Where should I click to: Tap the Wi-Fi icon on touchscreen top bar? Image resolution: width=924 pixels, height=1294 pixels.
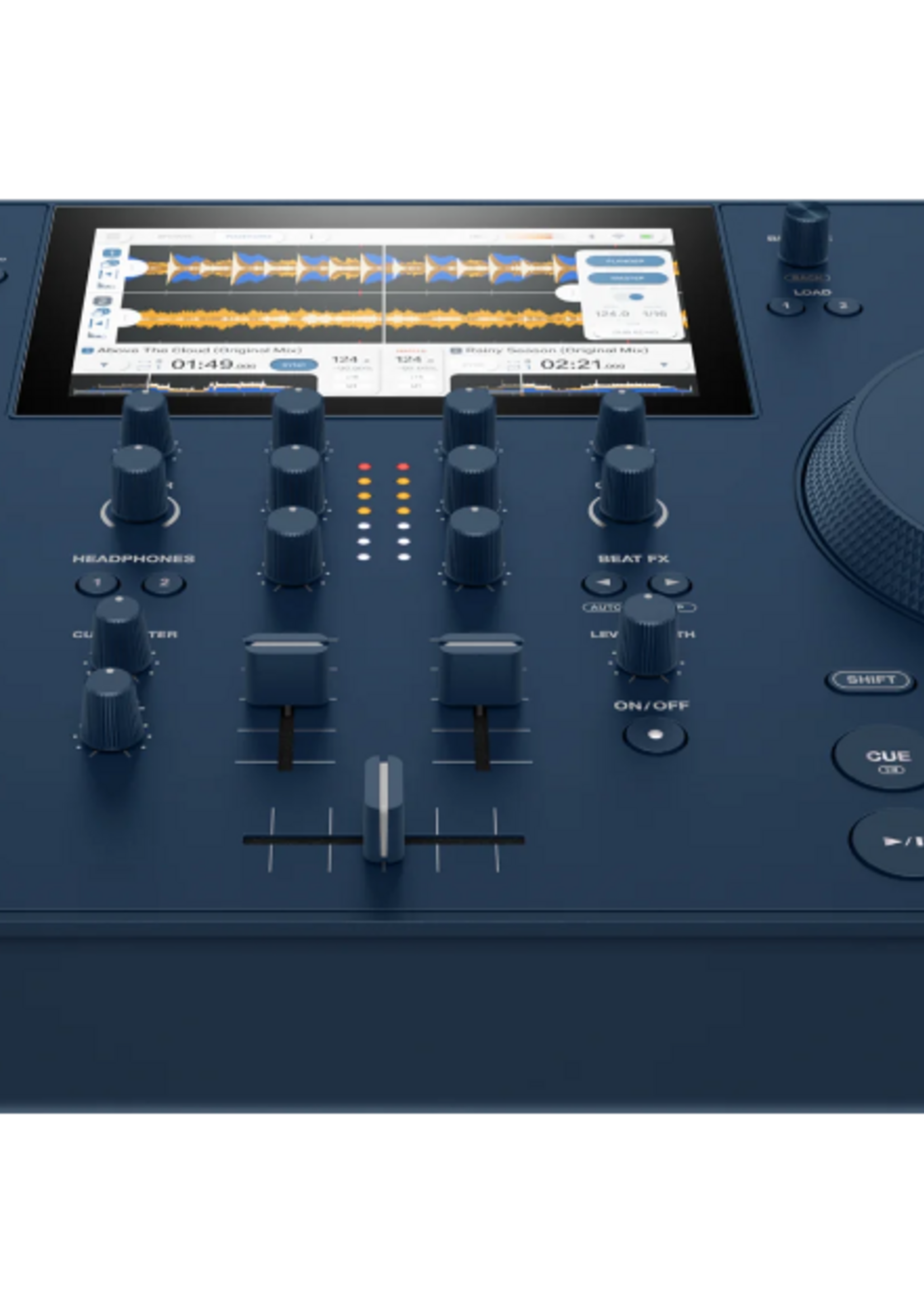click(619, 236)
